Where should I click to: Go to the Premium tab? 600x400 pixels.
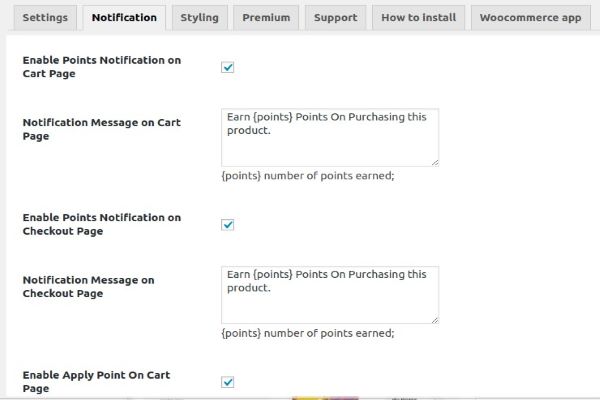[x=266, y=18]
